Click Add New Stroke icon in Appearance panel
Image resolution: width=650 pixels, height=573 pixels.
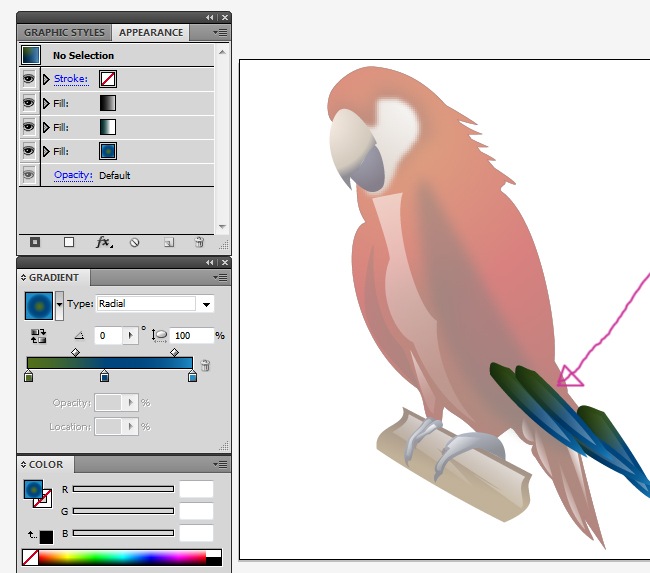click(x=35, y=242)
